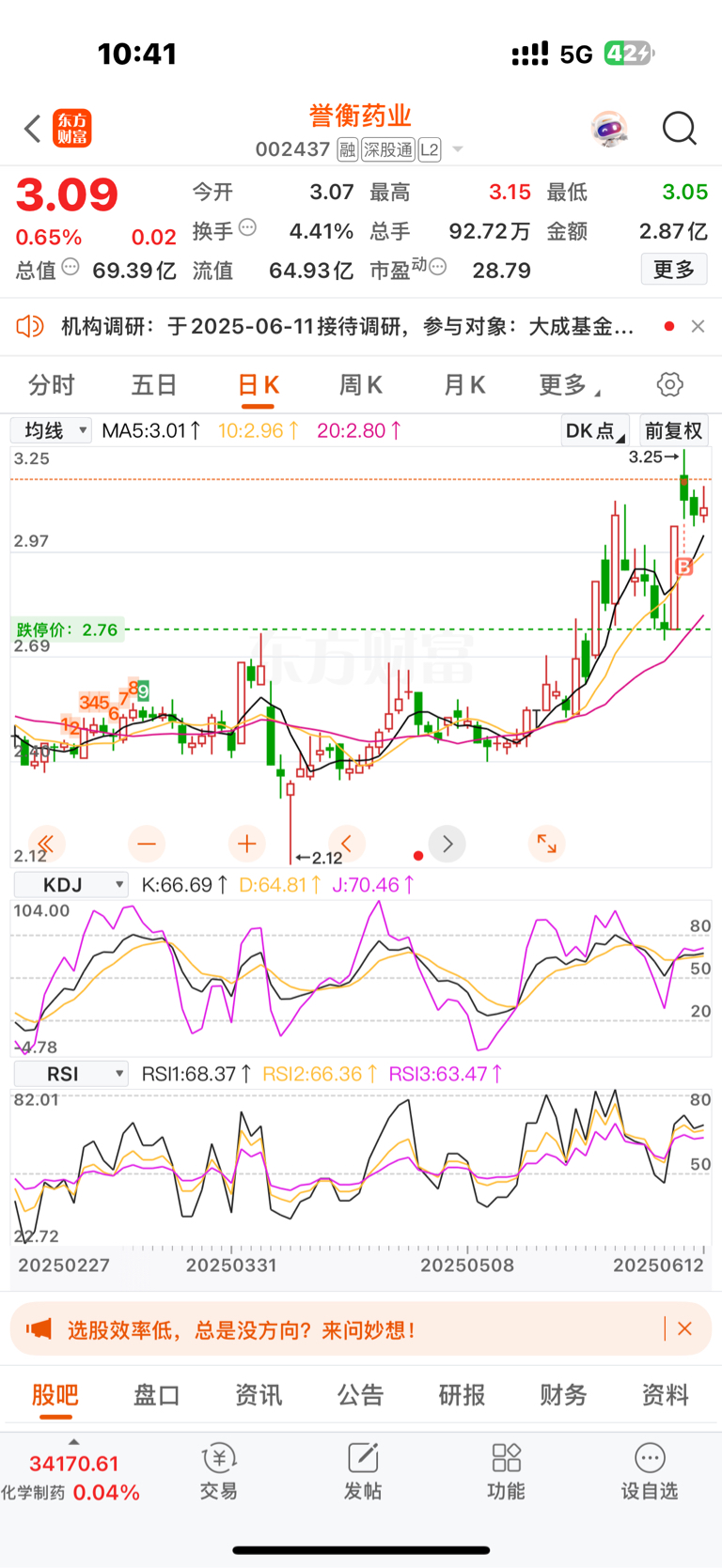Open the 前复权 adjustment selector

(673, 430)
